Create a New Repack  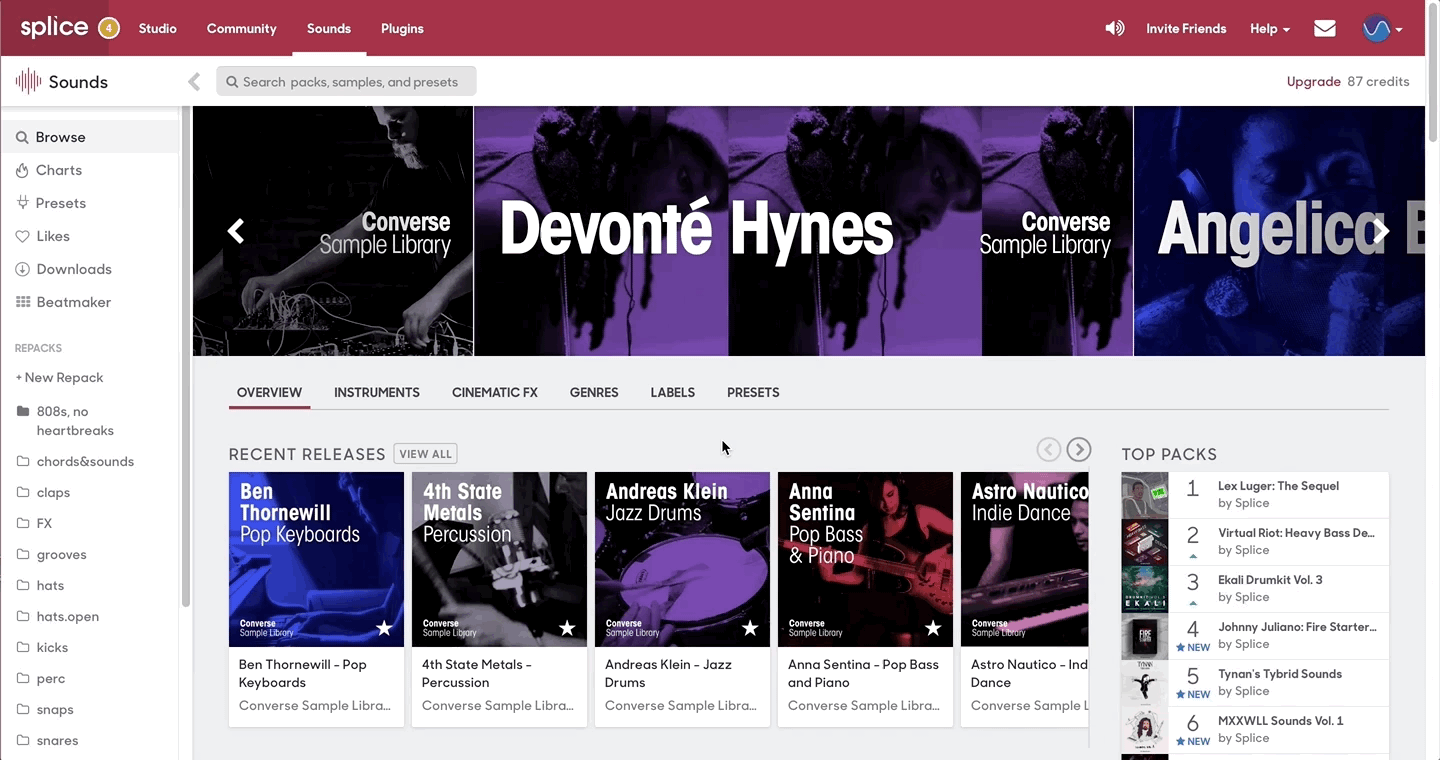59,378
